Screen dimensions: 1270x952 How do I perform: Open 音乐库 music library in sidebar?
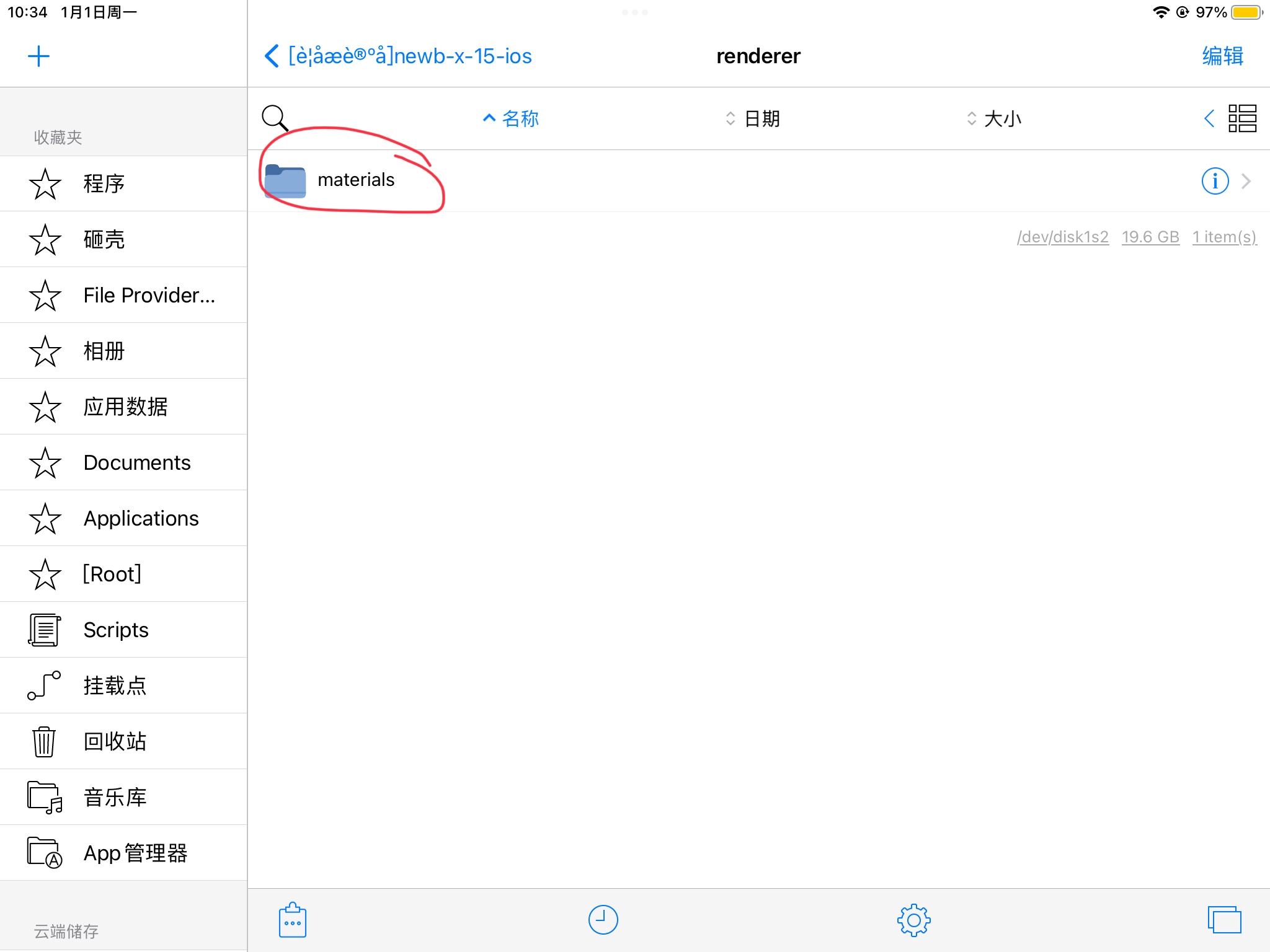123,797
